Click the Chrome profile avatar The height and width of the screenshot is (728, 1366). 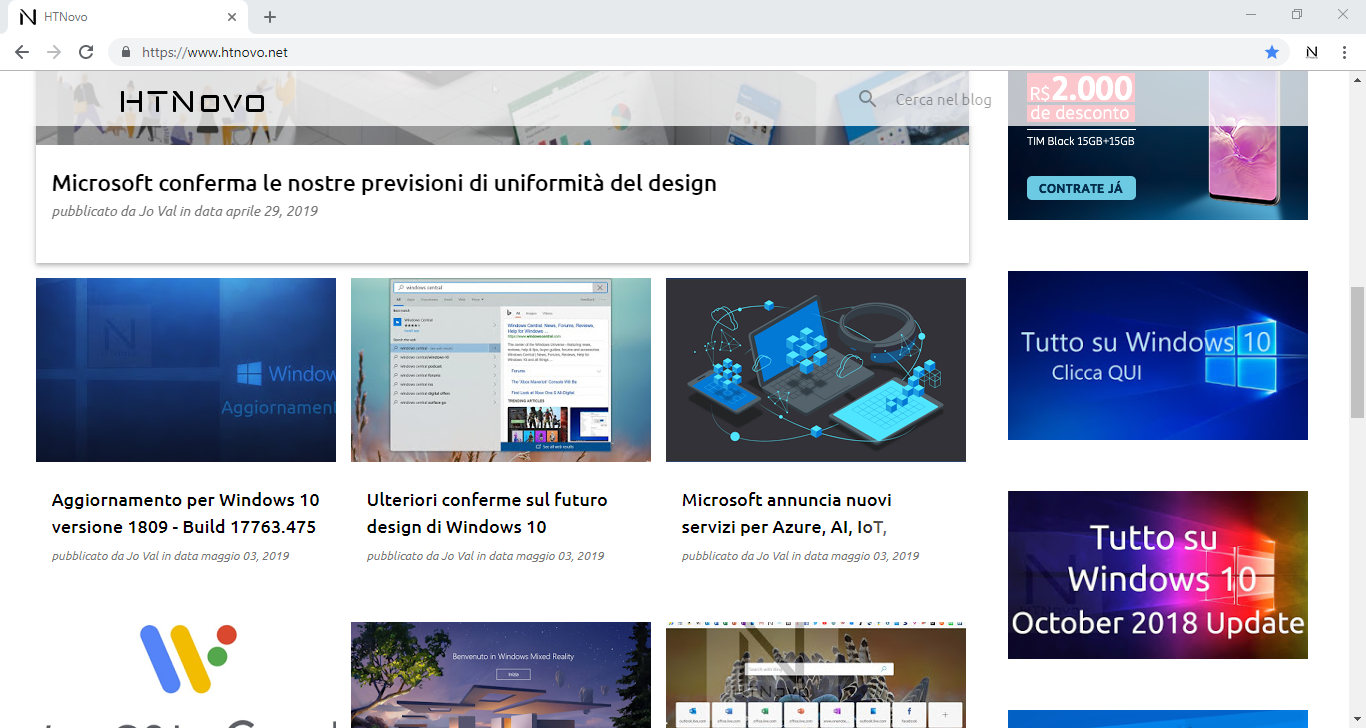(x=1310, y=51)
